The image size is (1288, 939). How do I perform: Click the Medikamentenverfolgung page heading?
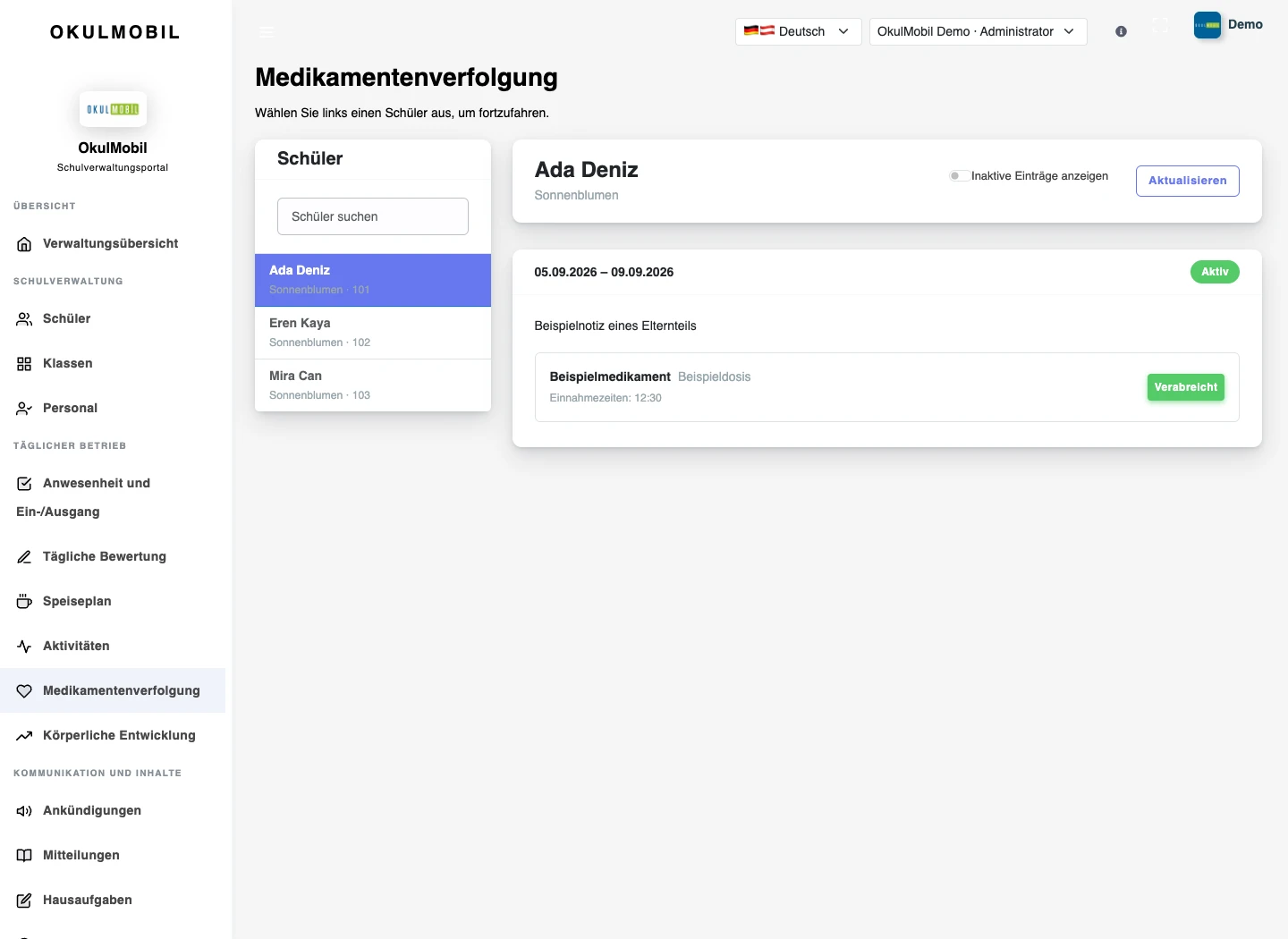tap(406, 78)
